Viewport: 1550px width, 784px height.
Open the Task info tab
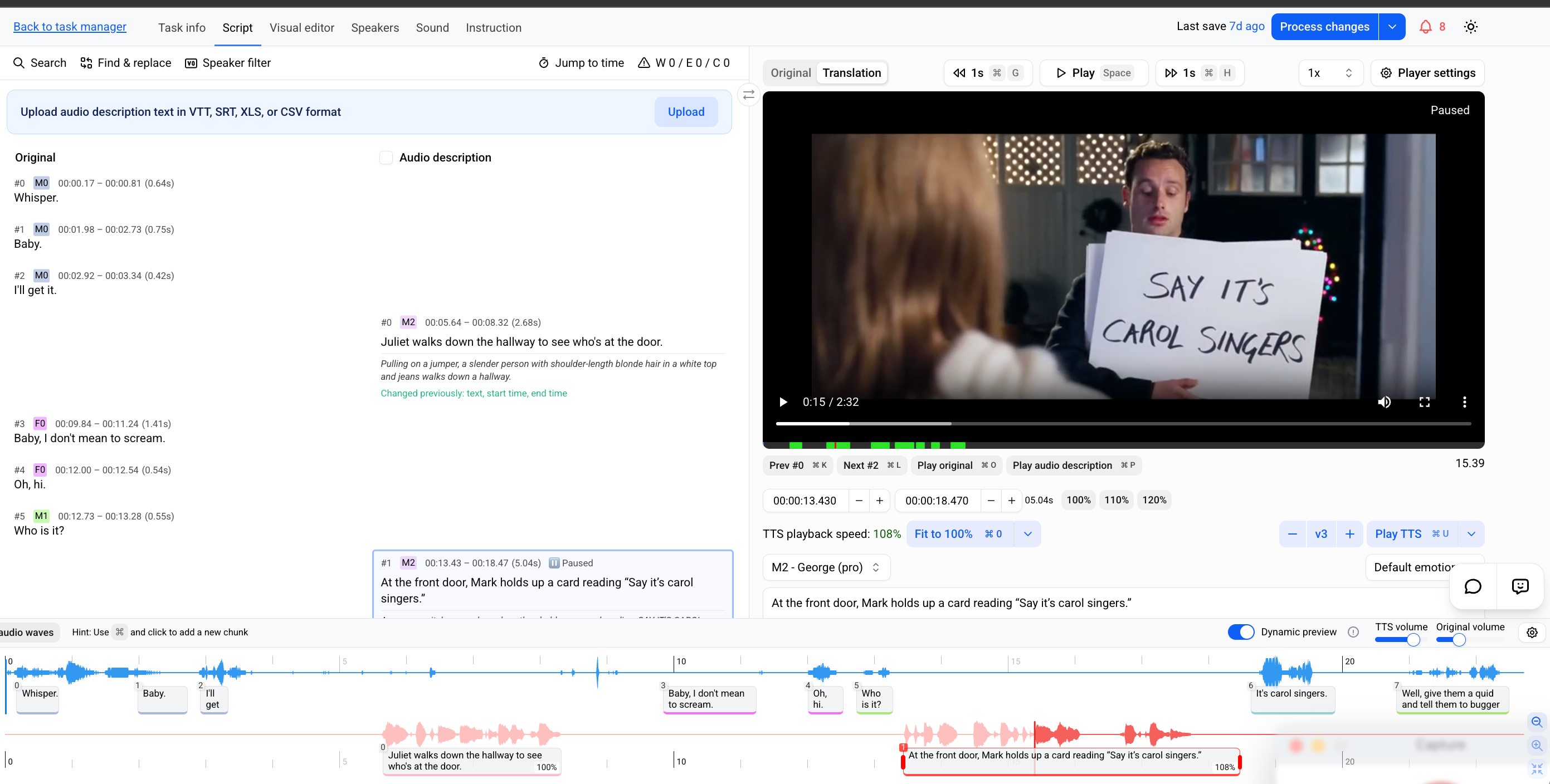point(182,28)
